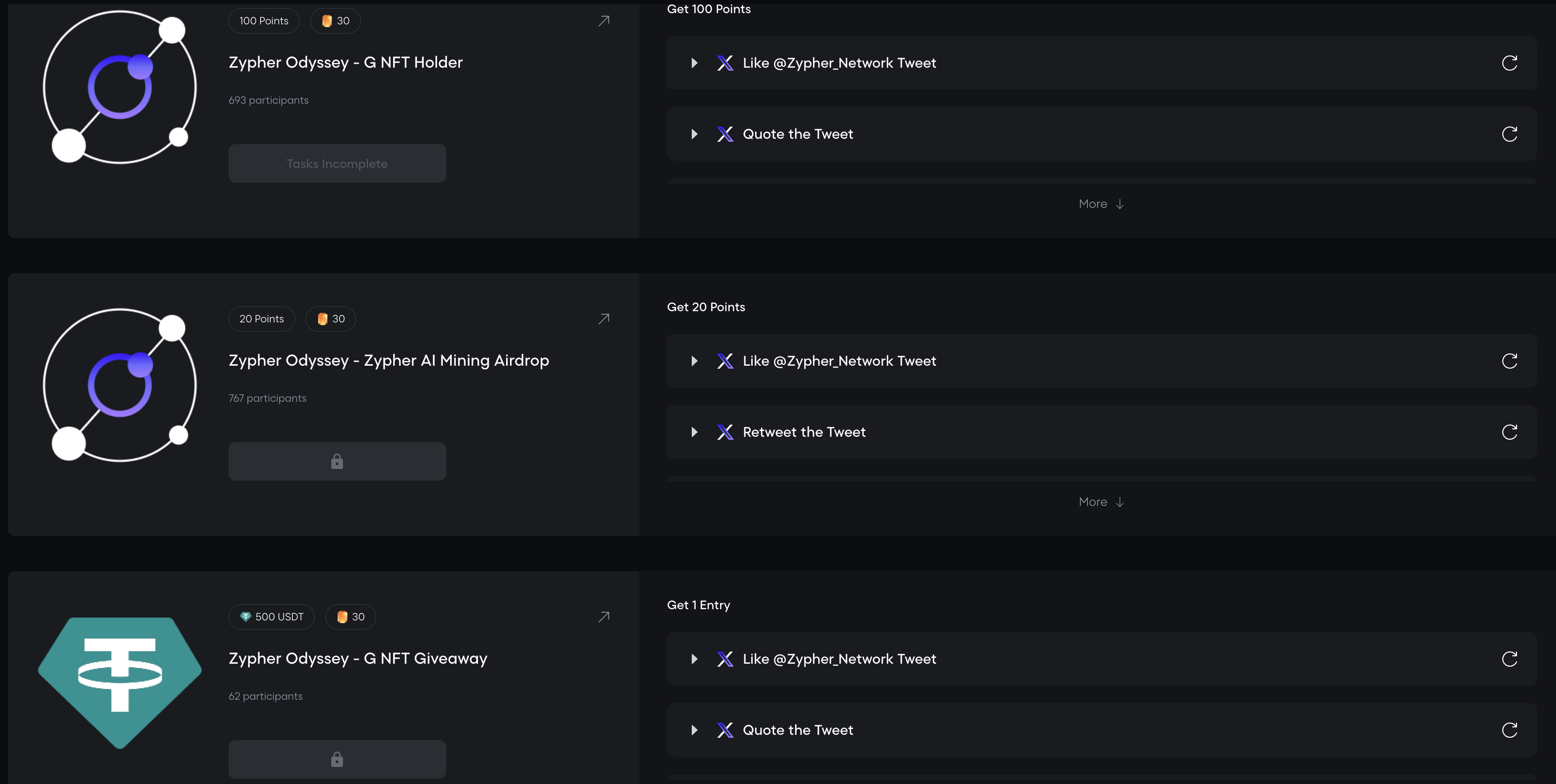Click the lock icon under AI Mining Airdrop
This screenshot has width=1556, height=784.
pyautogui.click(x=337, y=462)
